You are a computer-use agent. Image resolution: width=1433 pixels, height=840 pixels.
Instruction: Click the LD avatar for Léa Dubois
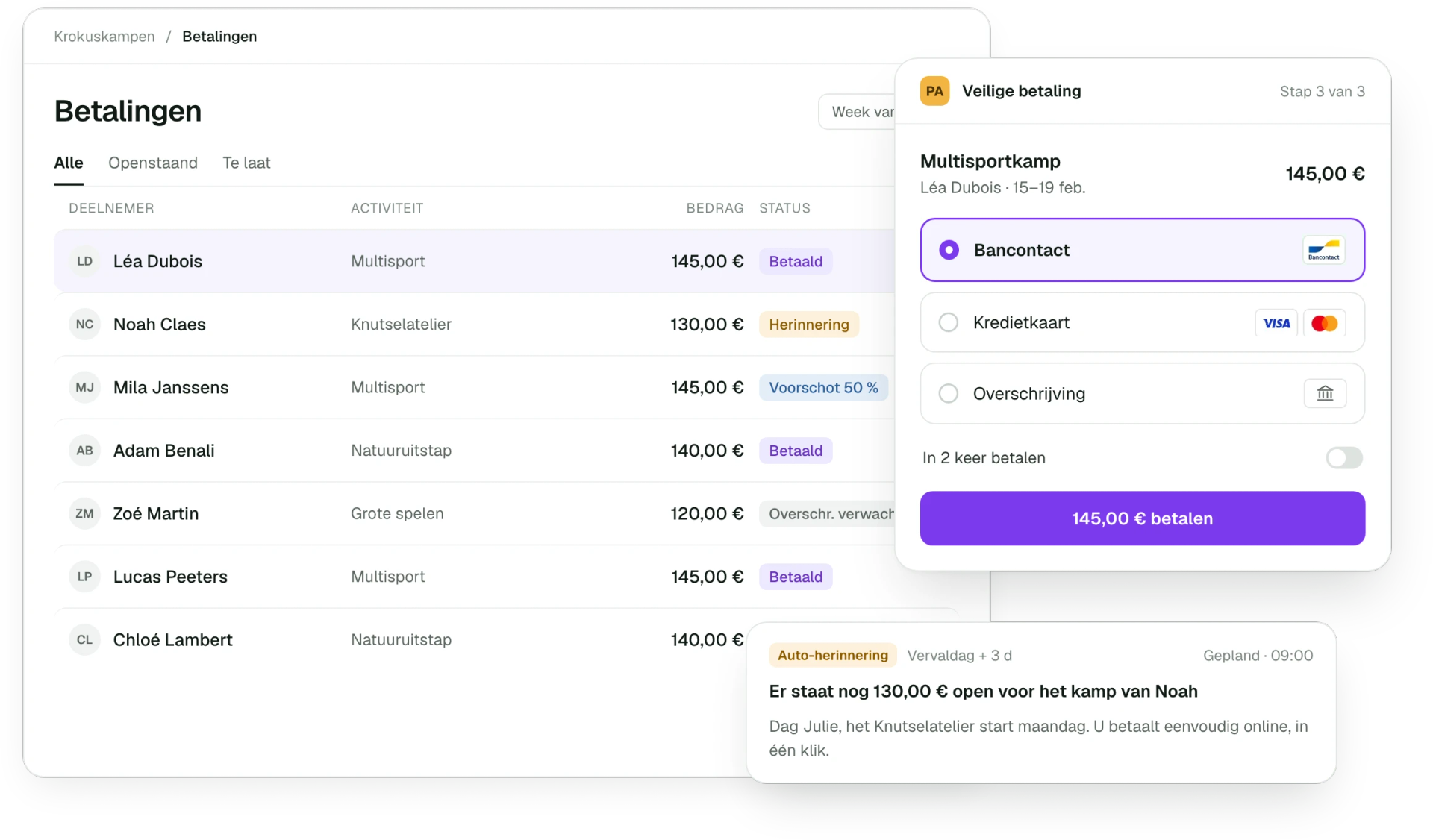point(84,261)
